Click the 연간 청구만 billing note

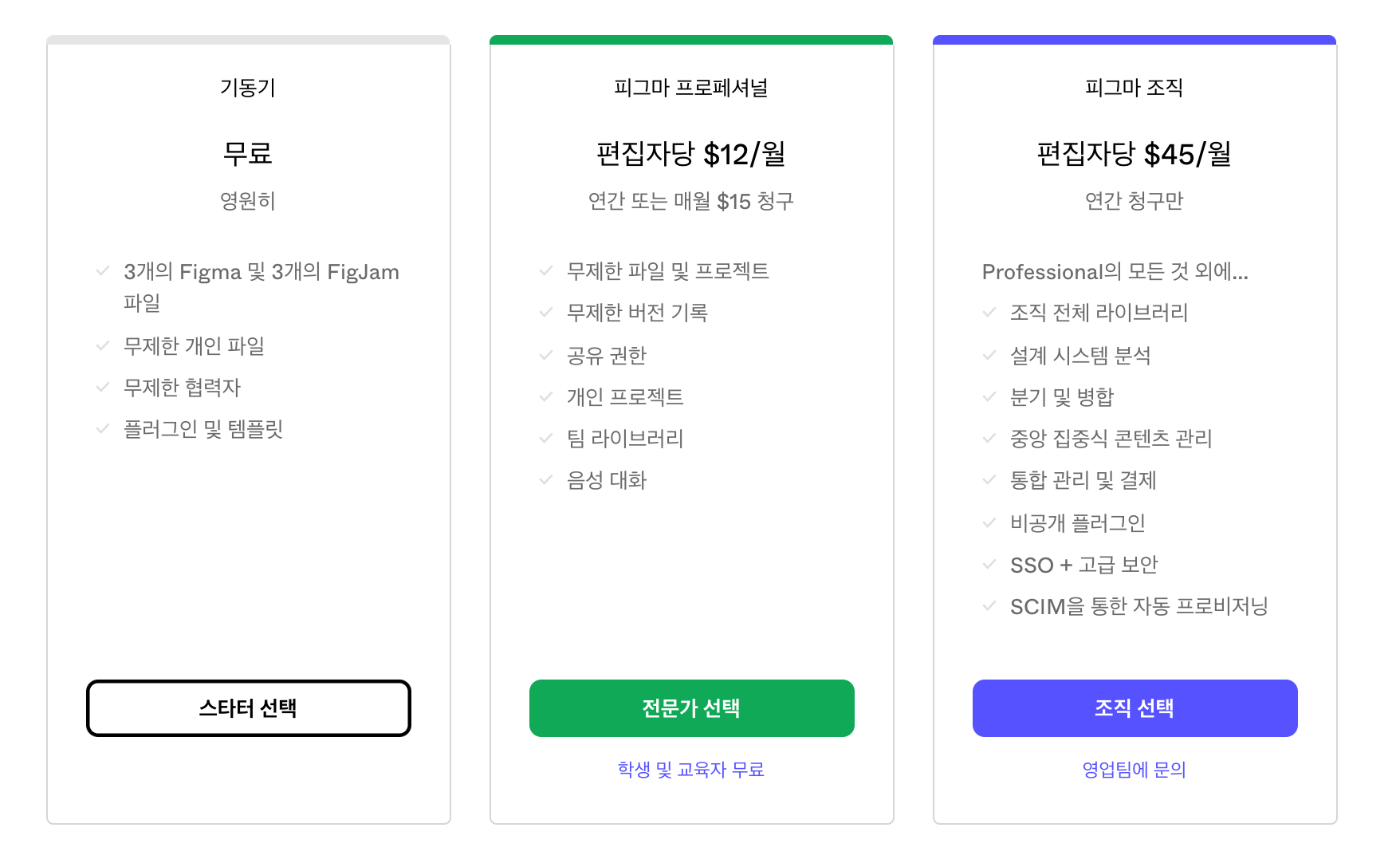[1134, 201]
